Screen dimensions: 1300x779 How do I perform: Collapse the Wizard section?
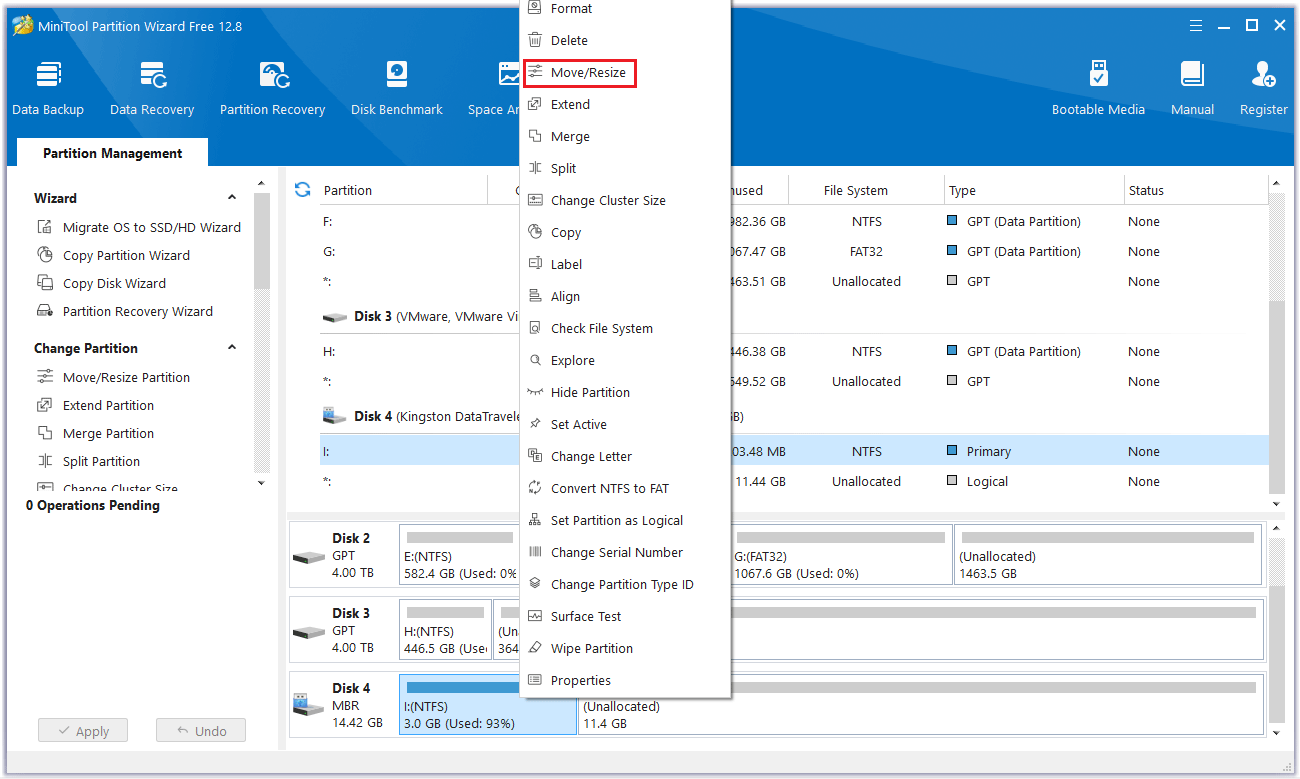(x=232, y=198)
